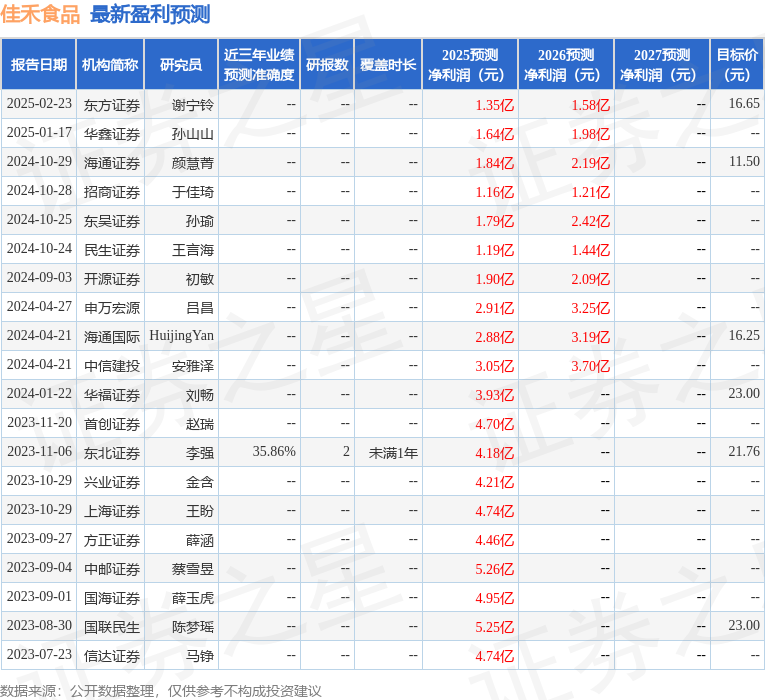The width and height of the screenshot is (765, 700).
Task: Click the 1.98亿 profit value
Action: 591,134
